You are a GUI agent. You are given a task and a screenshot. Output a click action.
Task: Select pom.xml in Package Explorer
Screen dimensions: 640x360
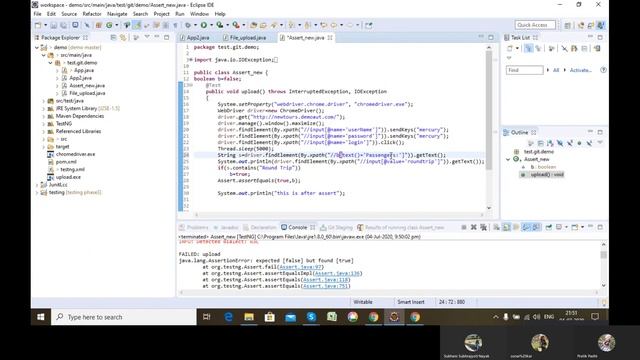point(66,162)
